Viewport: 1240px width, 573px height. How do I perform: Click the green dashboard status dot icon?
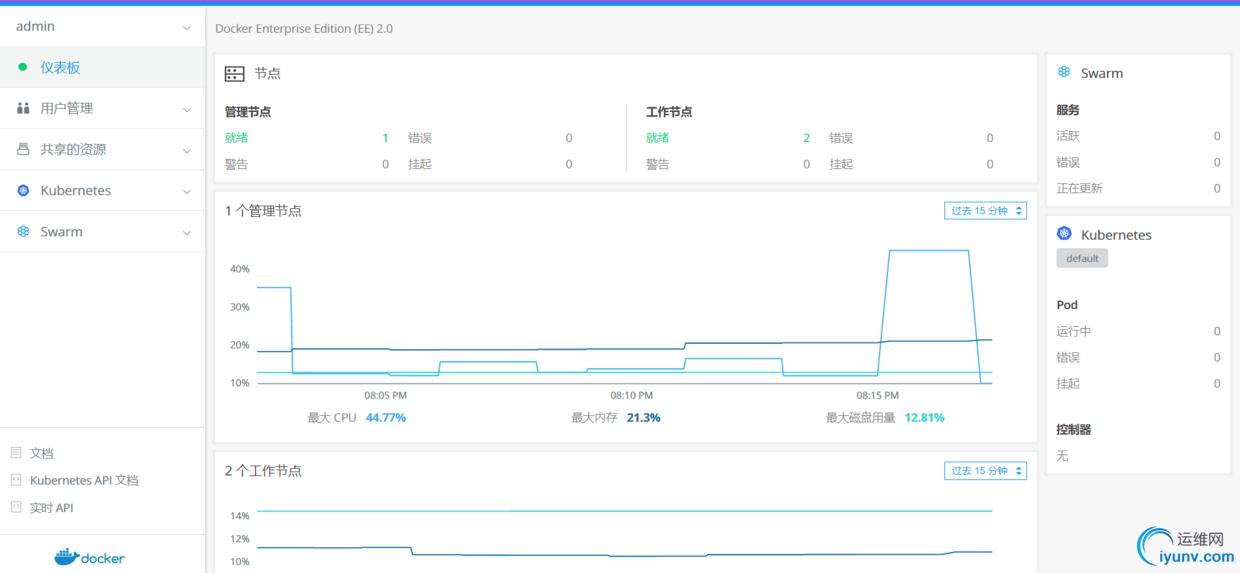[x=22, y=67]
